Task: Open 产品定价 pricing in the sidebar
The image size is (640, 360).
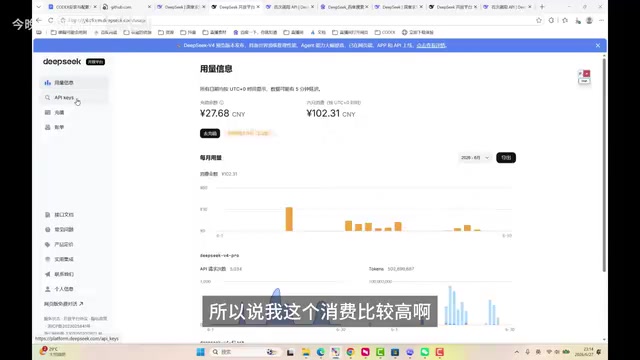Action: (74, 244)
